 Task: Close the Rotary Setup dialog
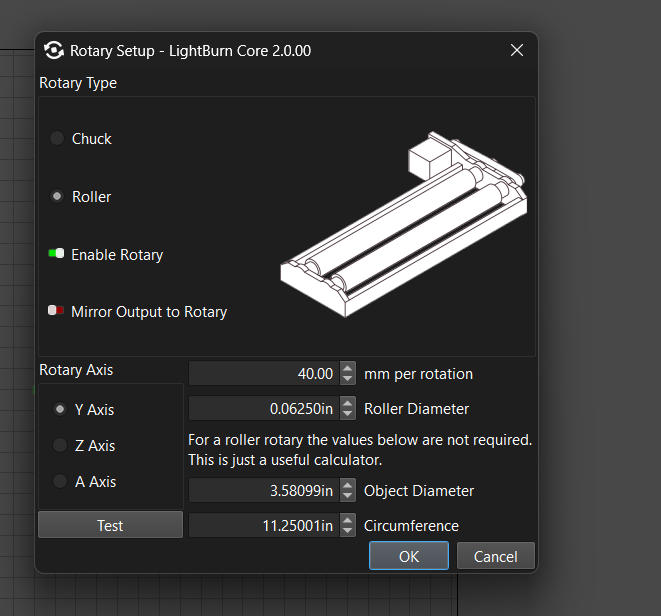click(x=517, y=50)
